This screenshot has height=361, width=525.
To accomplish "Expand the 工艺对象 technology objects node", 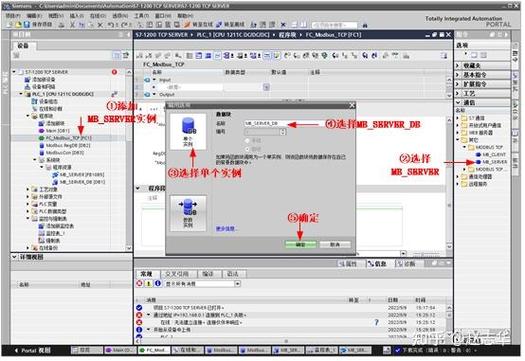I will [28, 190].
